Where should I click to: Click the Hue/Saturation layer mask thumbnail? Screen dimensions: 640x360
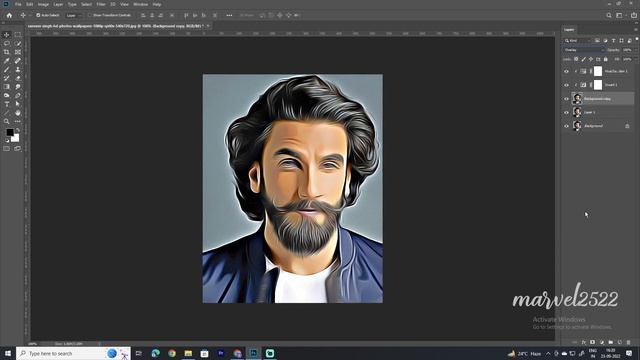tap(598, 71)
